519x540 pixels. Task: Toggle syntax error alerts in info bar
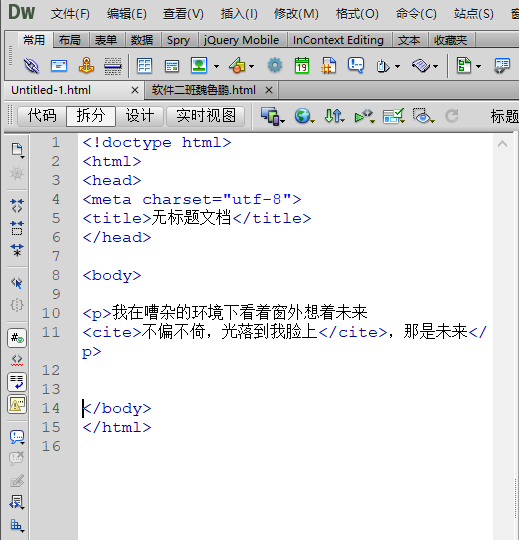(x=17, y=404)
